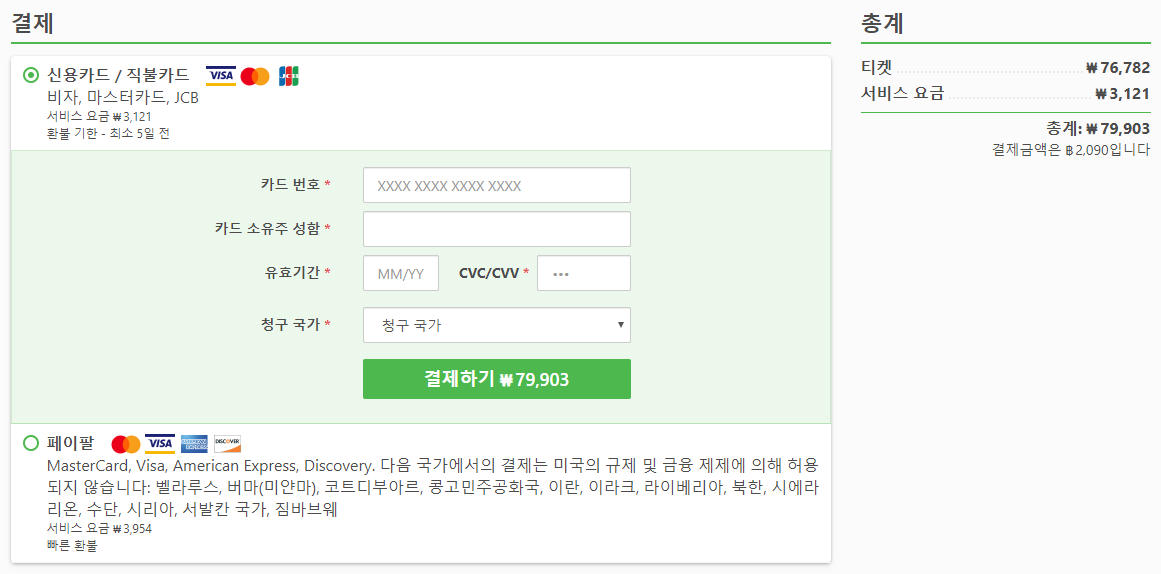Focus the CVC/CVV input field
Image resolution: width=1161 pixels, height=574 pixels.
584,273
